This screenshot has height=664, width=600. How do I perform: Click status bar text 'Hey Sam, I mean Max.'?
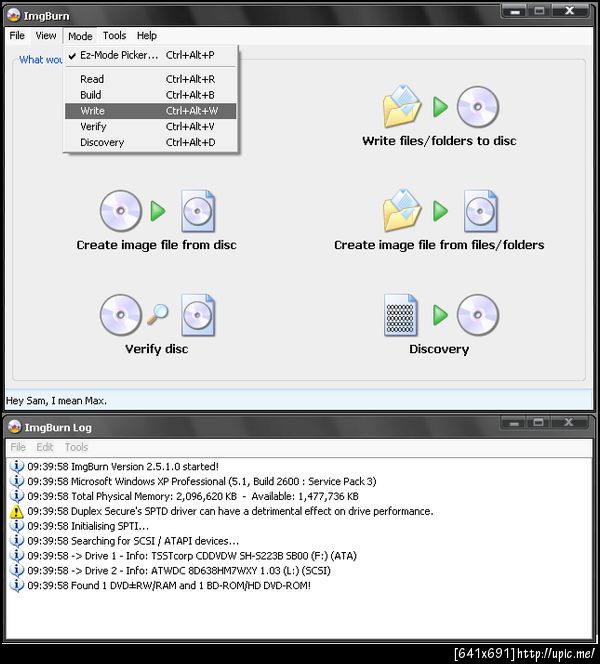tap(56, 401)
